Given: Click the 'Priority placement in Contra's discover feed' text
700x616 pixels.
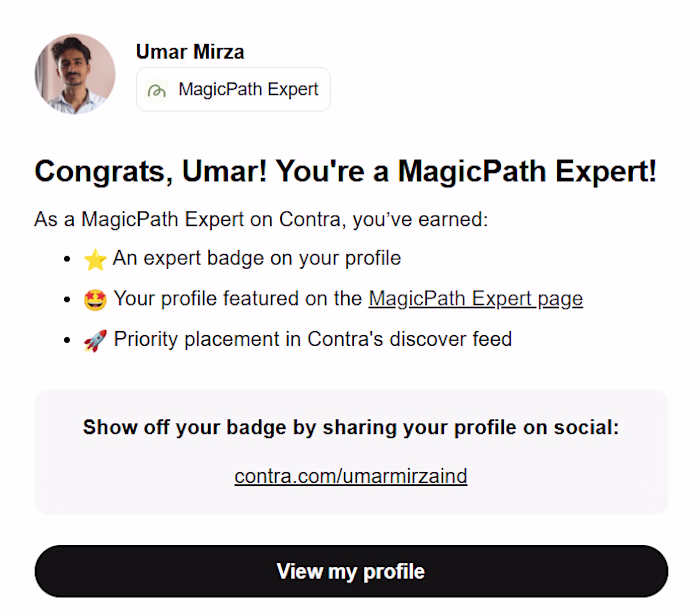Looking at the screenshot, I should coord(312,339).
